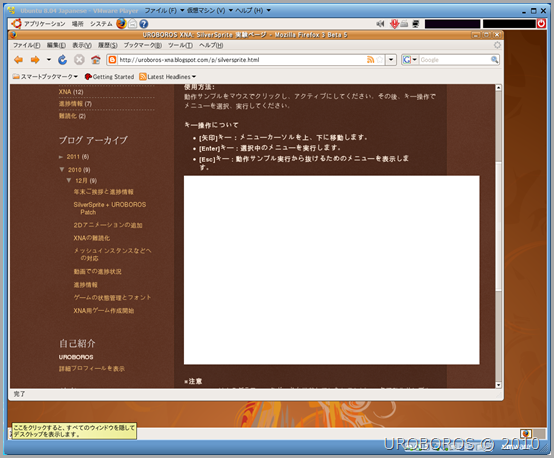The height and width of the screenshot is (458, 554).
Task: Reload the current page
Action: pos(63,60)
